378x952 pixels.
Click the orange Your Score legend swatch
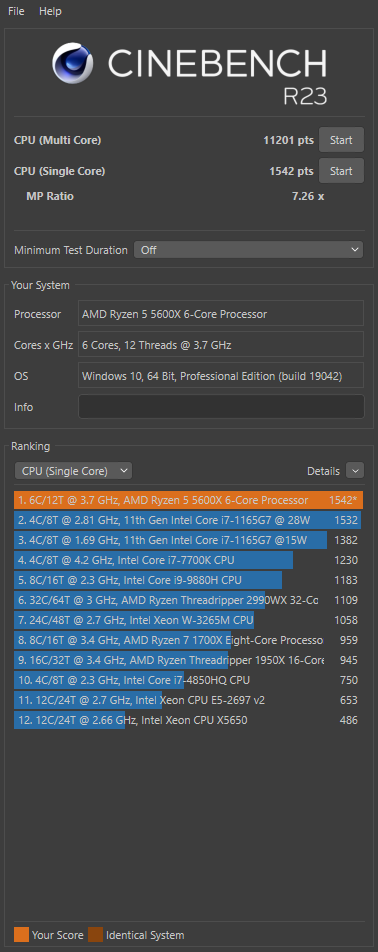pyautogui.click(x=21, y=934)
